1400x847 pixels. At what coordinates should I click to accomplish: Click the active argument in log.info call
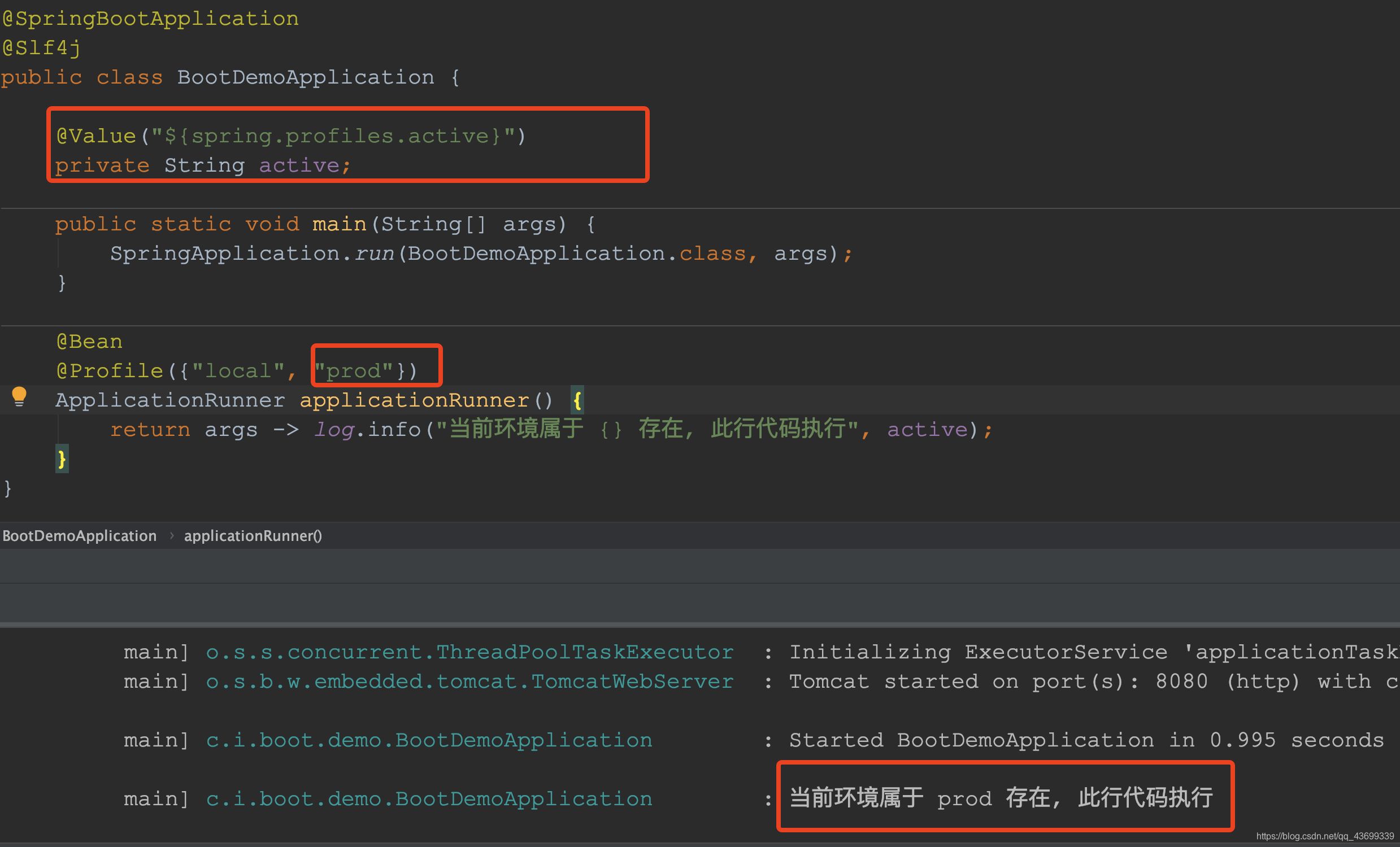[927, 430]
